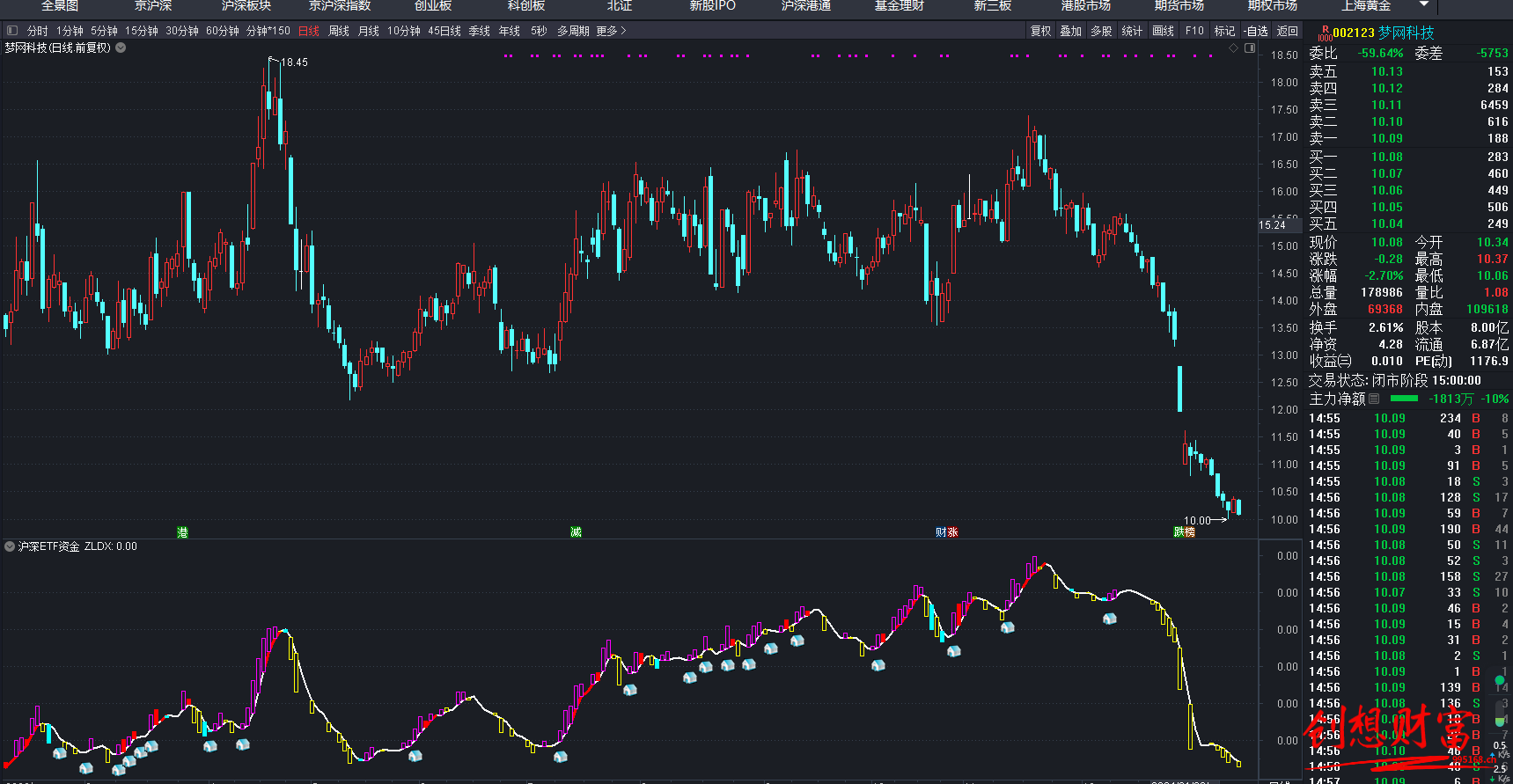Open the 沪深板块 tab
The height and width of the screenshot is (784, 1513).
[x=246, y=6]
